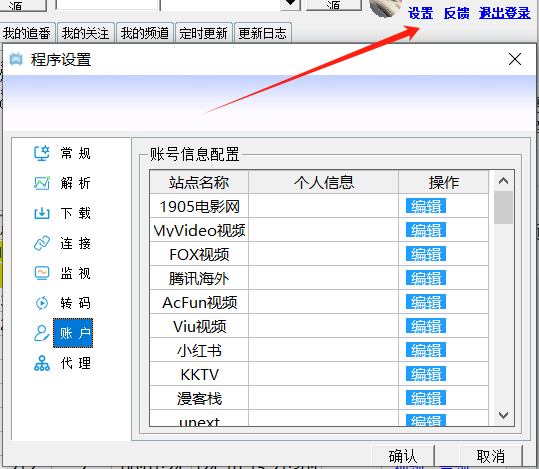Edit account for MvVideo视频
This screenshot has width=539, height=469.
coord(426,230)
